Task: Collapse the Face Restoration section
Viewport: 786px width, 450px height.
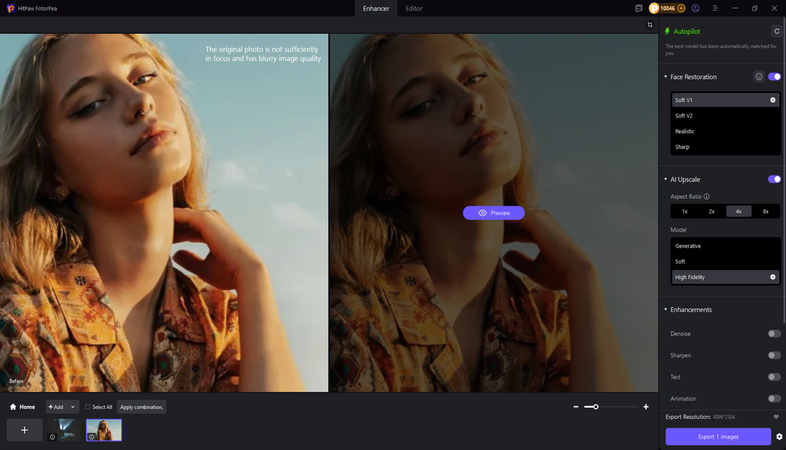Action: click(666, 77)
